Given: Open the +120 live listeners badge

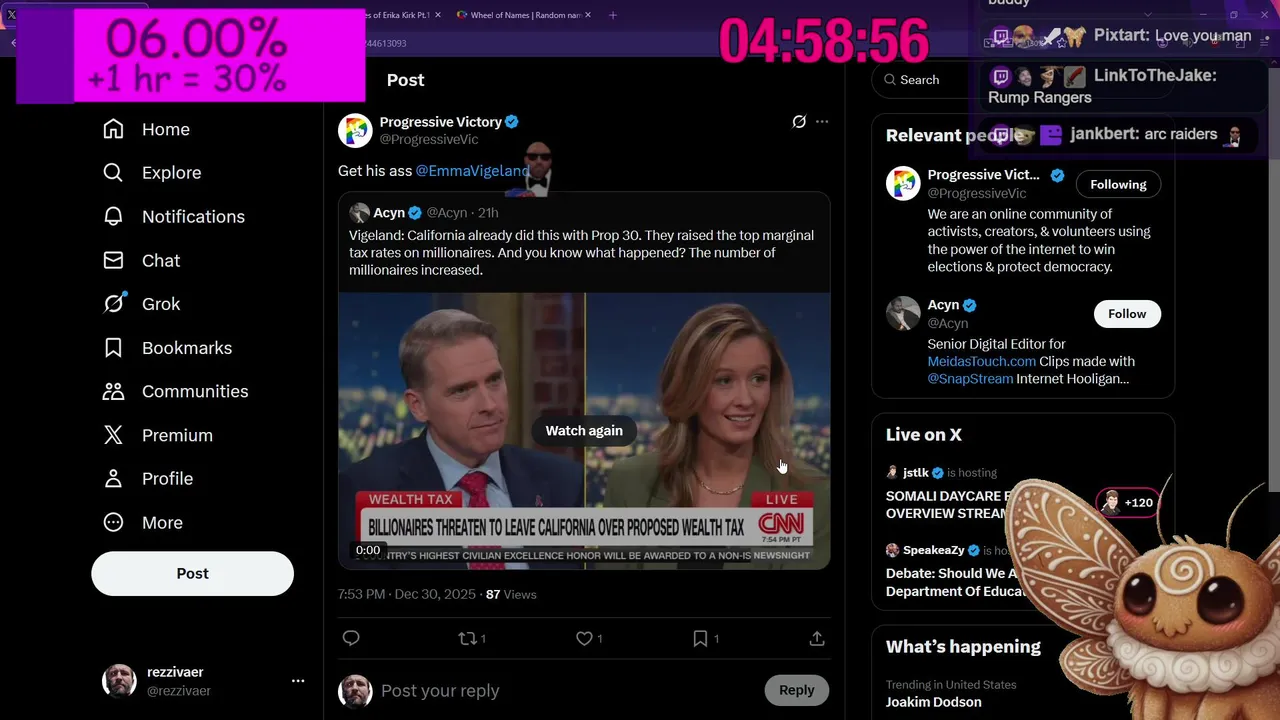Looking at the screenshot, I should tap(1128, 503).
